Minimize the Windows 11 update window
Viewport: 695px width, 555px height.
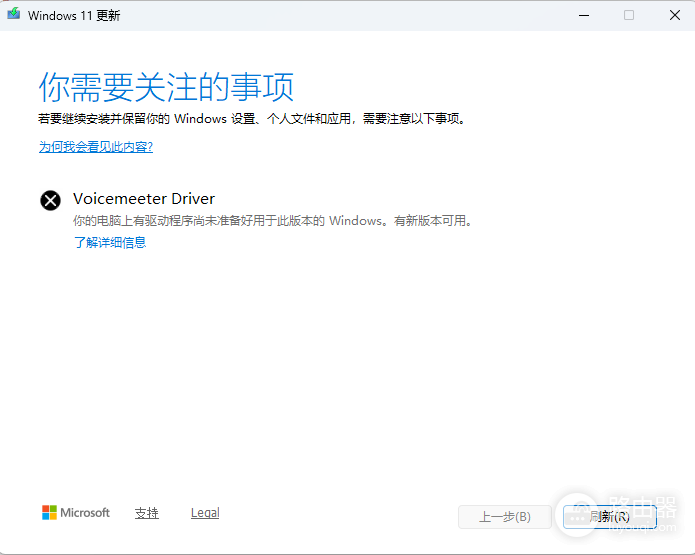click(x=584, y=16)
